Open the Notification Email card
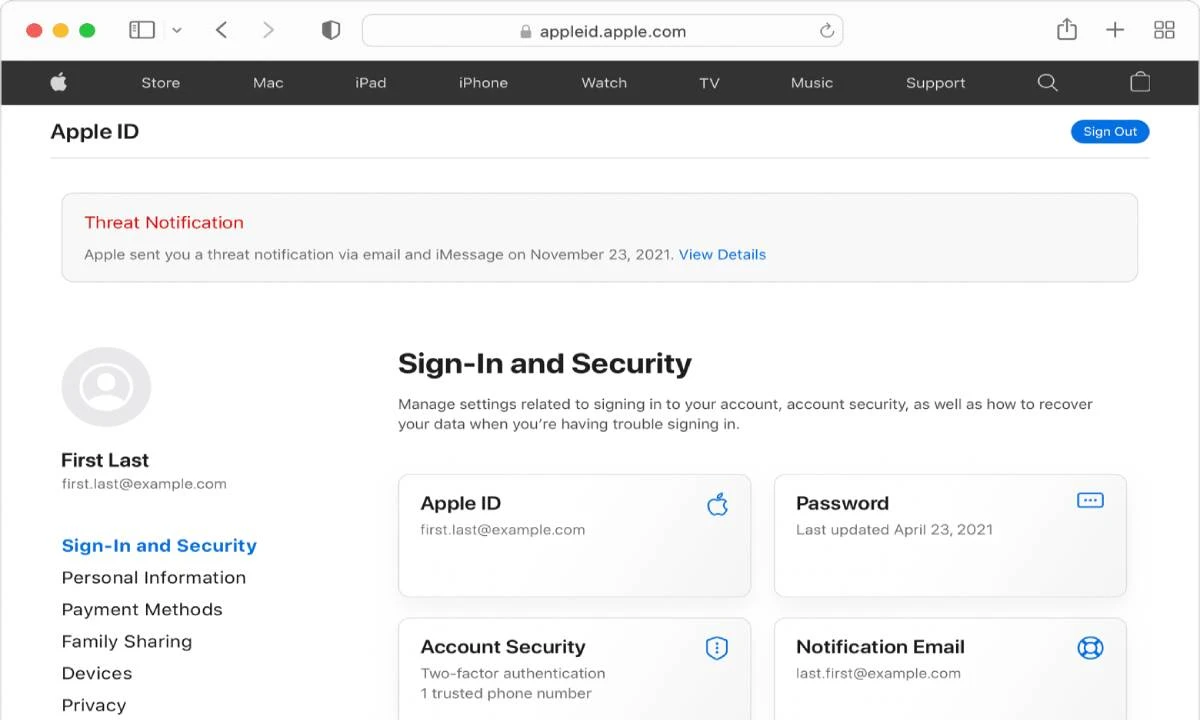The image size is (1200, 720). tap(950, 668)
